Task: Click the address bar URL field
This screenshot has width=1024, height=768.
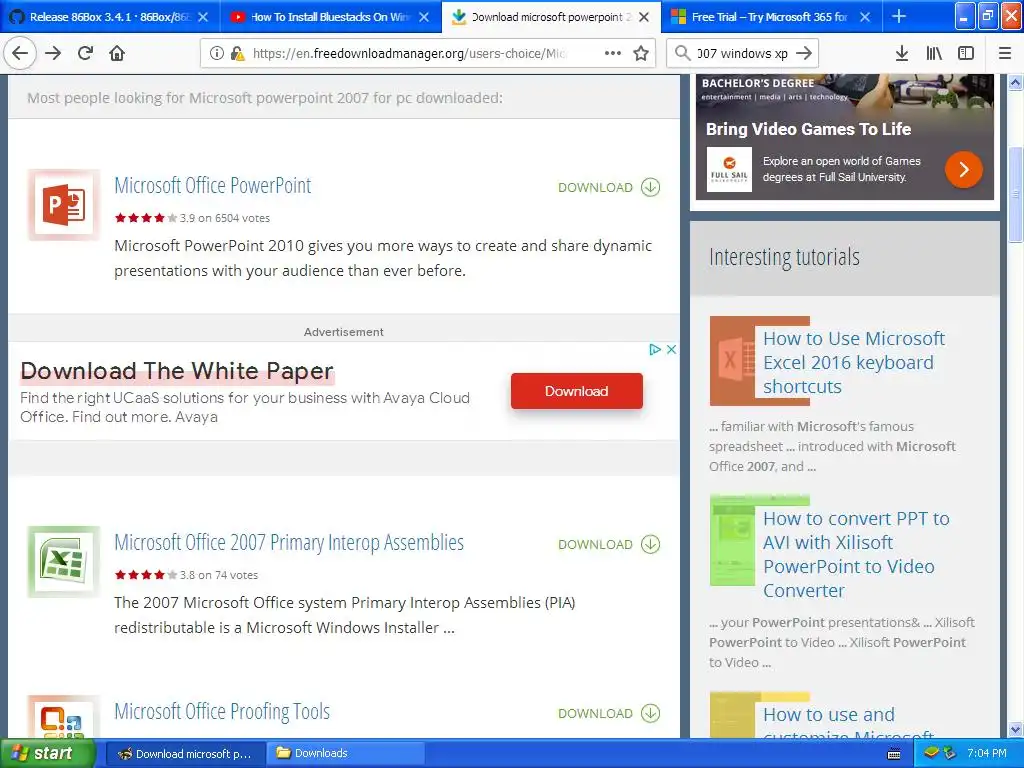Action: coord(408,54)
